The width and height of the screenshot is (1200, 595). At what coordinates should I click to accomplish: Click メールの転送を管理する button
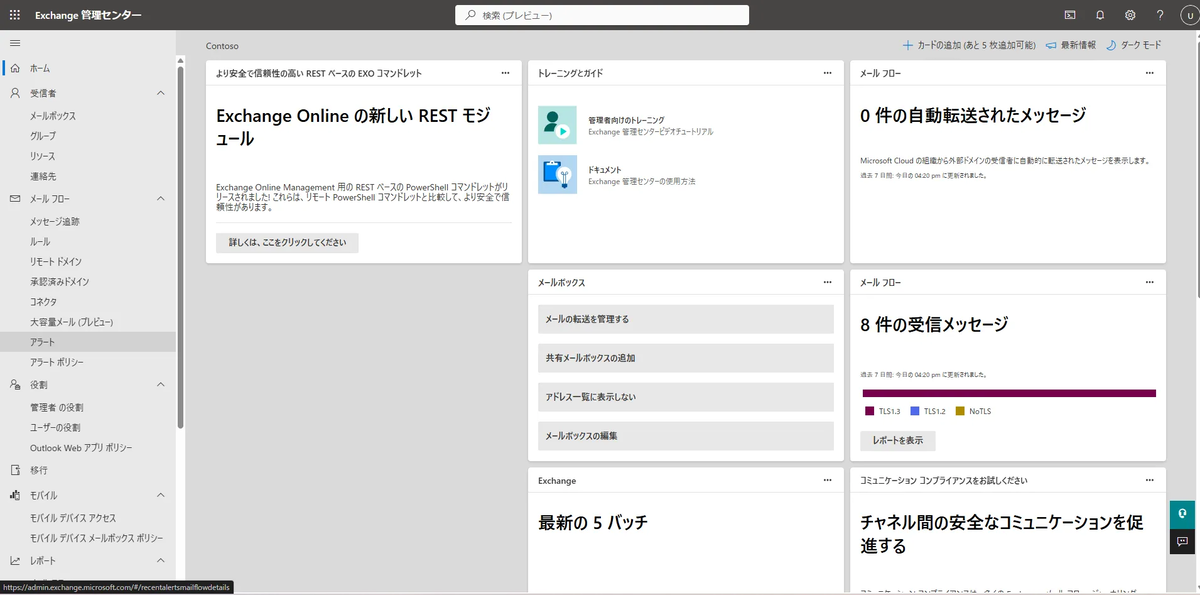pyautogui.click(x=686, y=319)
